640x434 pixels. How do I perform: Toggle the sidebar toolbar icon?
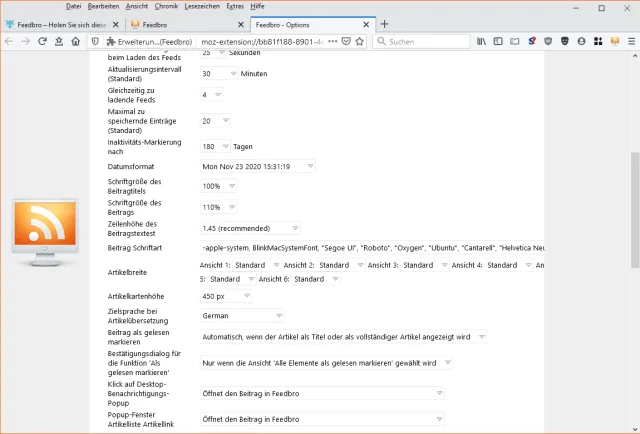coord(498,41)
